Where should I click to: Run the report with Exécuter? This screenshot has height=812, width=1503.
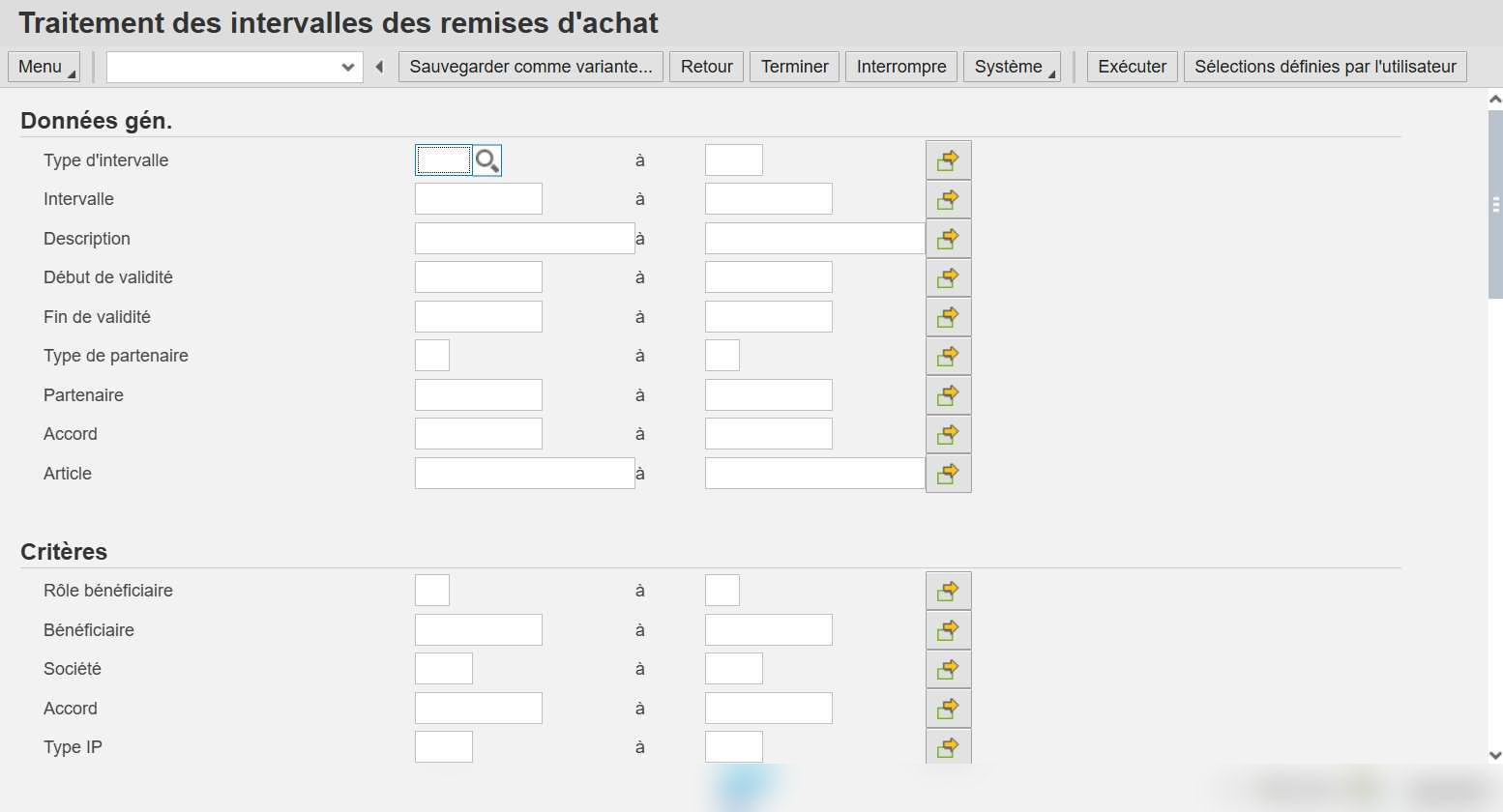pyautogui.click(x=1133, y=67)
